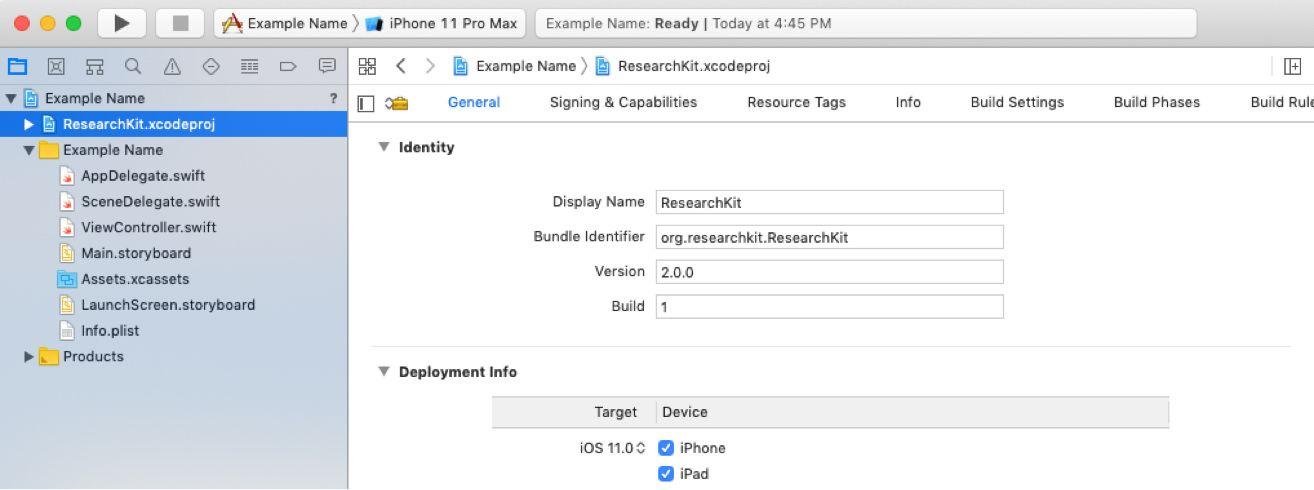The image size is (1314, 490).
Task: Switch to the General tab
Action: coord(474,102)
